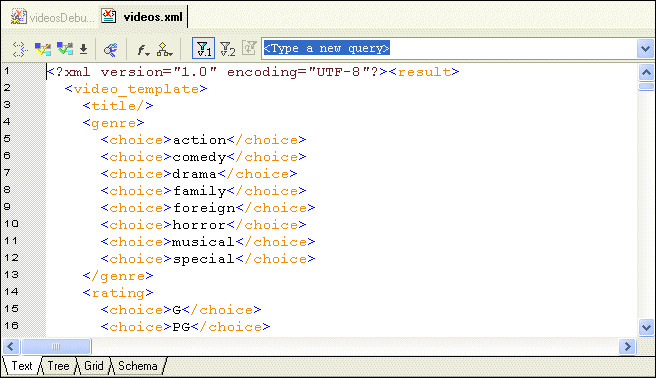Screen dimensions: 656x378
Task: Click the magnifier query evaluation icon
Action: (x=110, y=49)
